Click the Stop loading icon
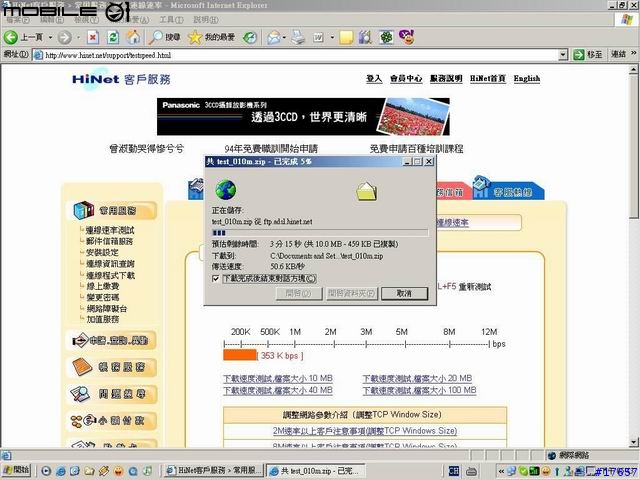This screenshot has width=640, height=480. [93, 38]
